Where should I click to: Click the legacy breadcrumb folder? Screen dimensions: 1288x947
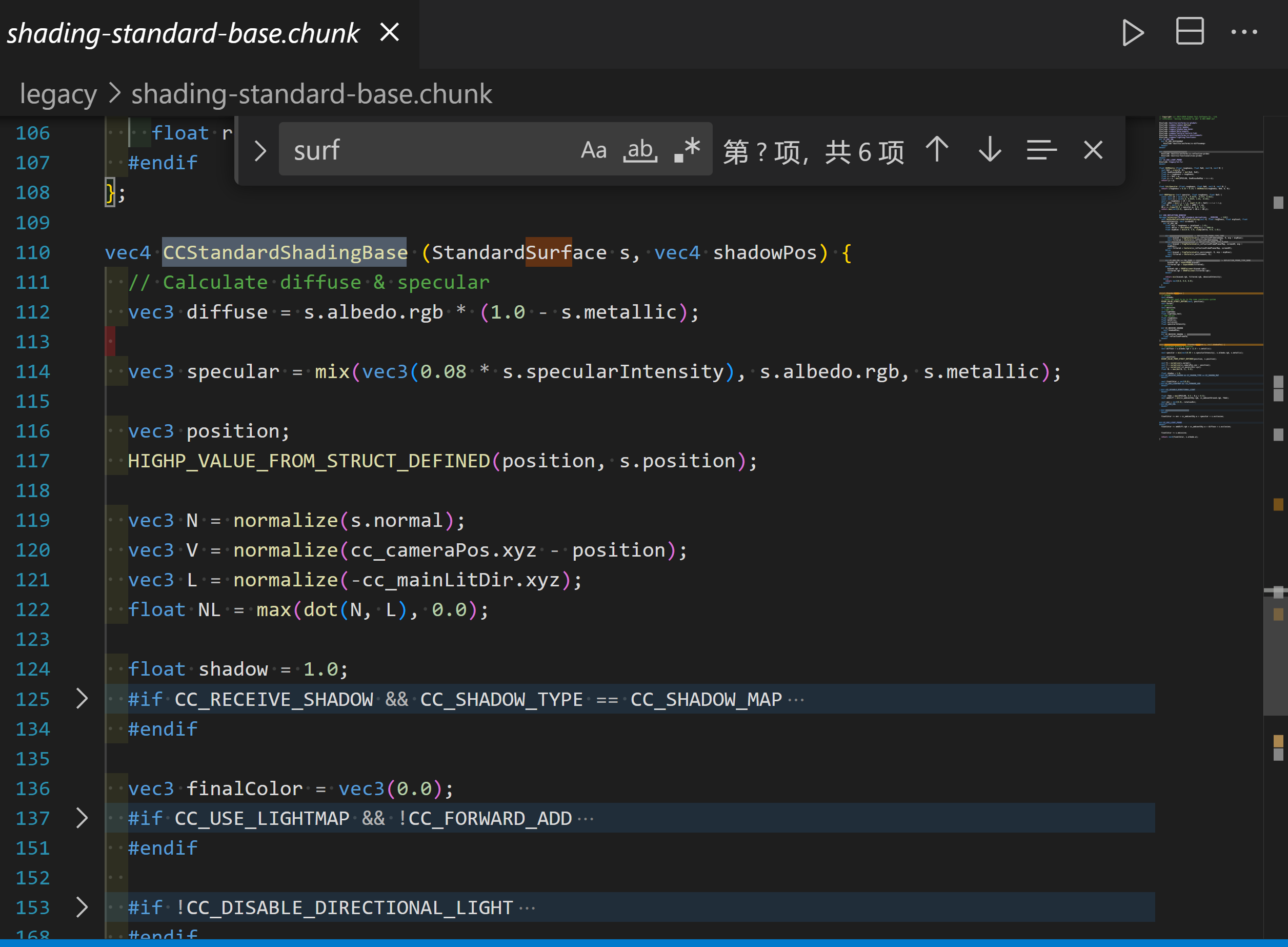pos(58,94)
